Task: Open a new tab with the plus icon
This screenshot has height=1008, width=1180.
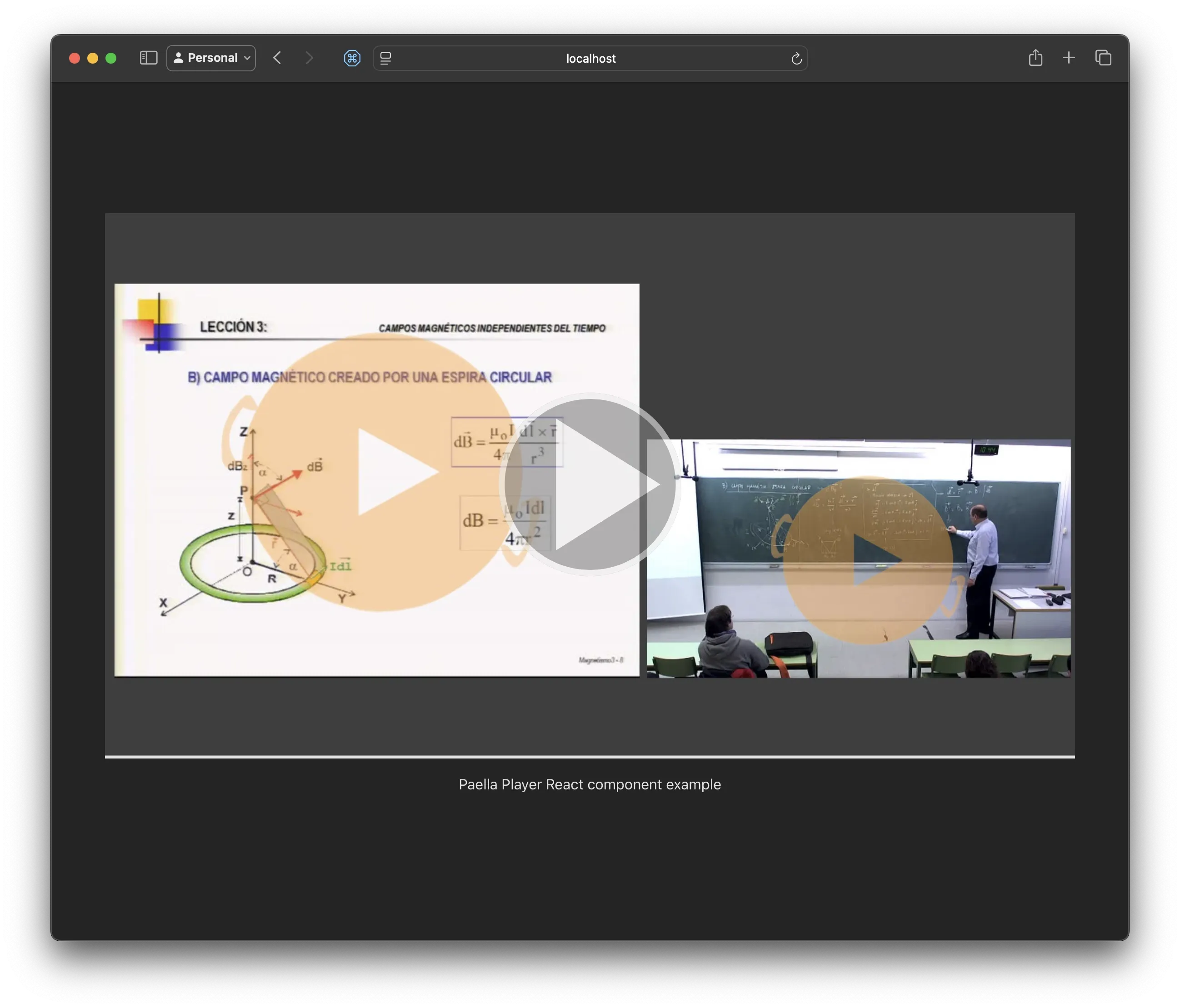Action: tap(1069, 58)
